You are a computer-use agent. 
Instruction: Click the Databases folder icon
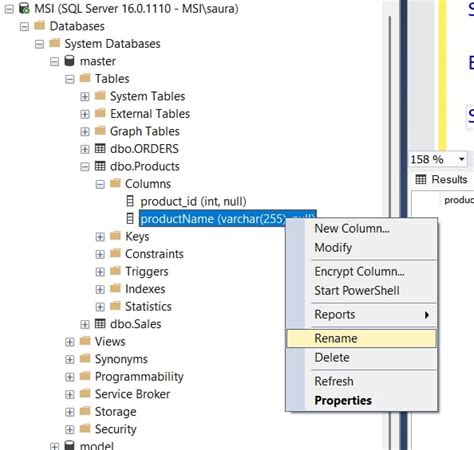39,25
